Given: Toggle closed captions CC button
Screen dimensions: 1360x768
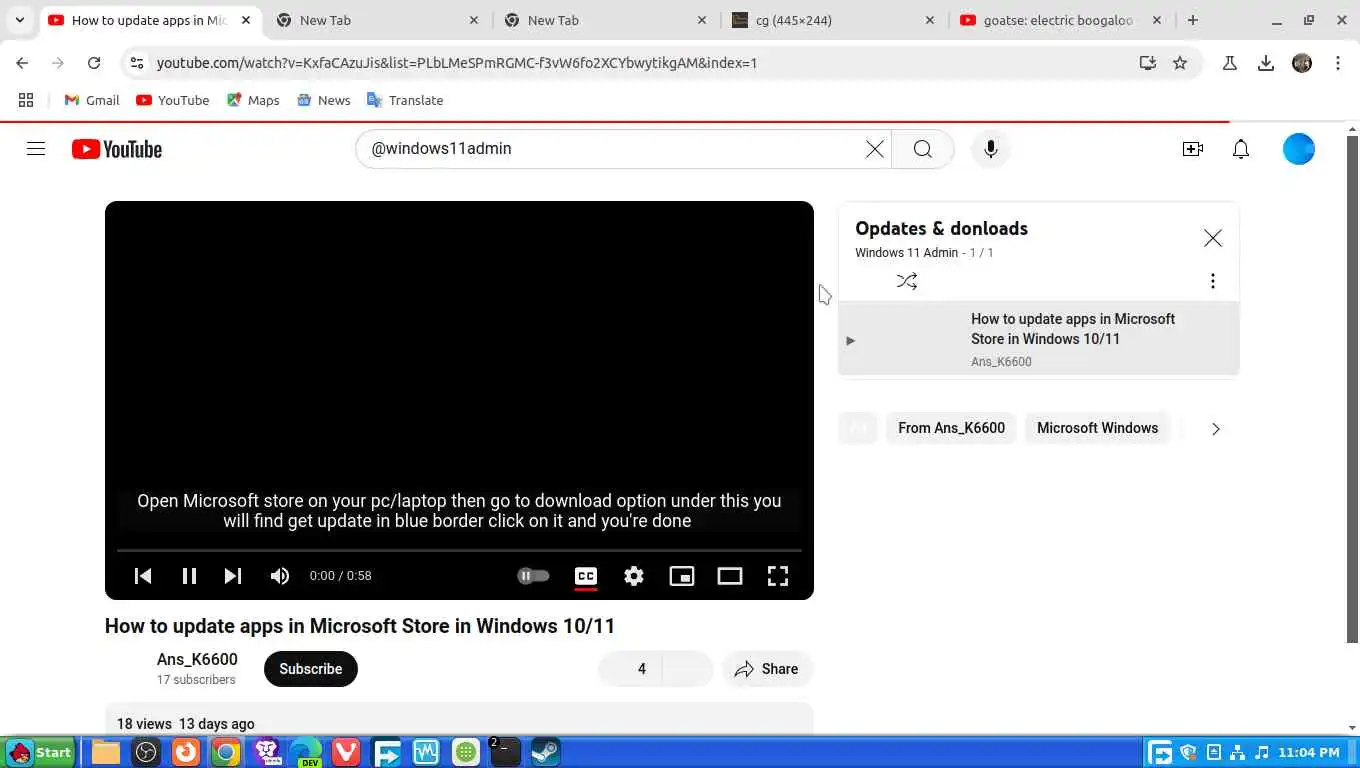Looking at the screenshot, I should [x=586, y=576].
